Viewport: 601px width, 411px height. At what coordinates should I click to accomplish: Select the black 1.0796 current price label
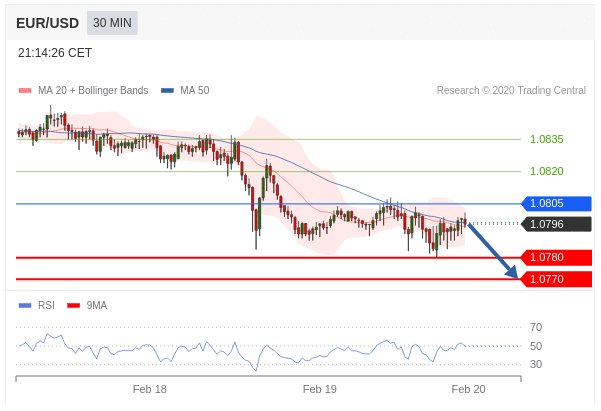pos(556,224)
